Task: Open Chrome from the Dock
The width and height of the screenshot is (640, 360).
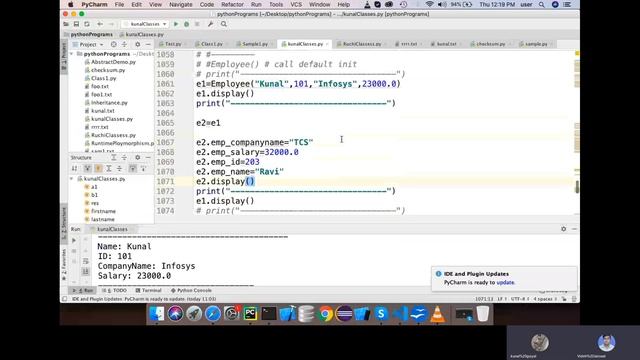Action: tap(325, 314)
